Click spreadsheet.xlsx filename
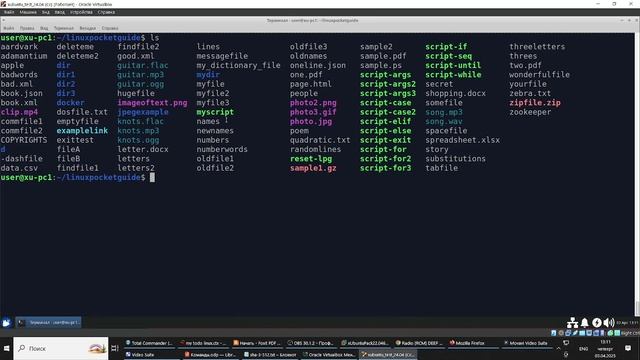This screenshot has width=640, height=360. click(462, 140)
